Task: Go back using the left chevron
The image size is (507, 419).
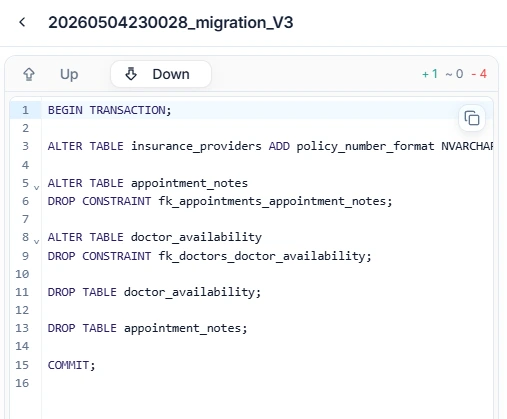Action: (22, 22)
